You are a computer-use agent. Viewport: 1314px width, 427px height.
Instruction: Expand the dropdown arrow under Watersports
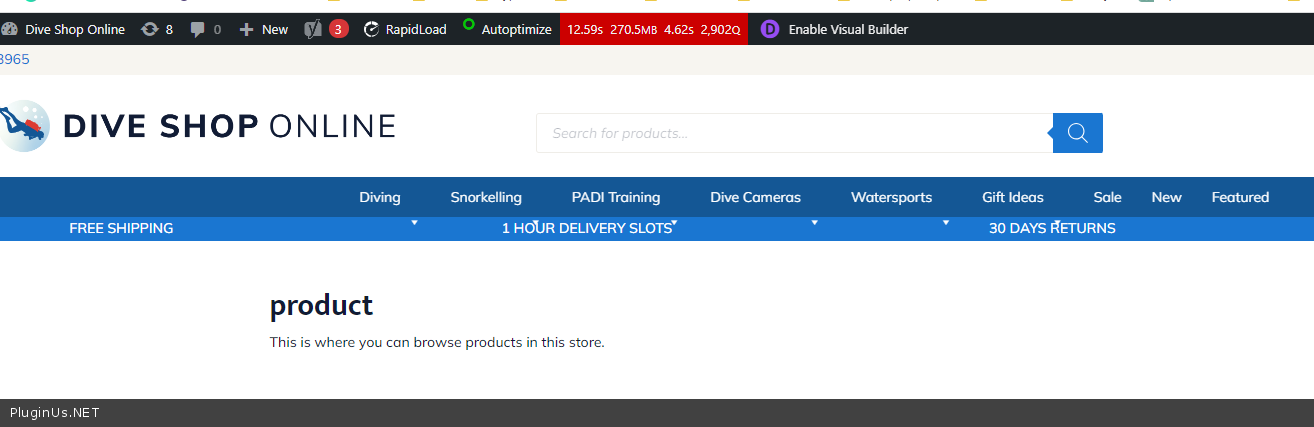coord(946,223)
